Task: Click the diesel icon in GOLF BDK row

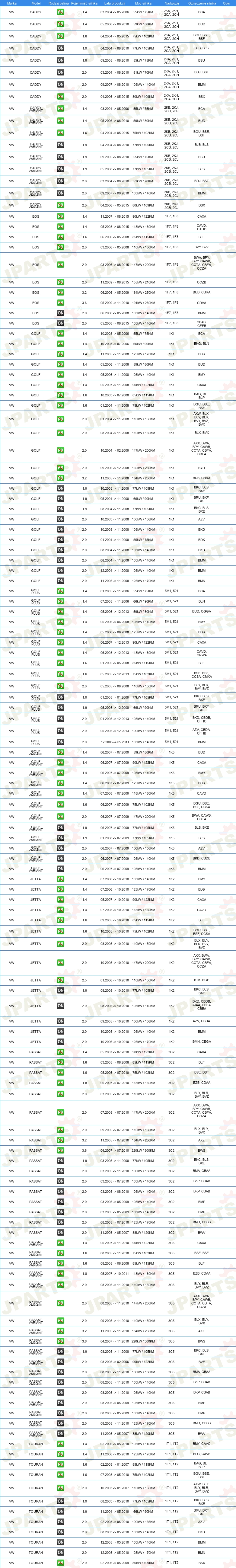Action: [60, 540]
